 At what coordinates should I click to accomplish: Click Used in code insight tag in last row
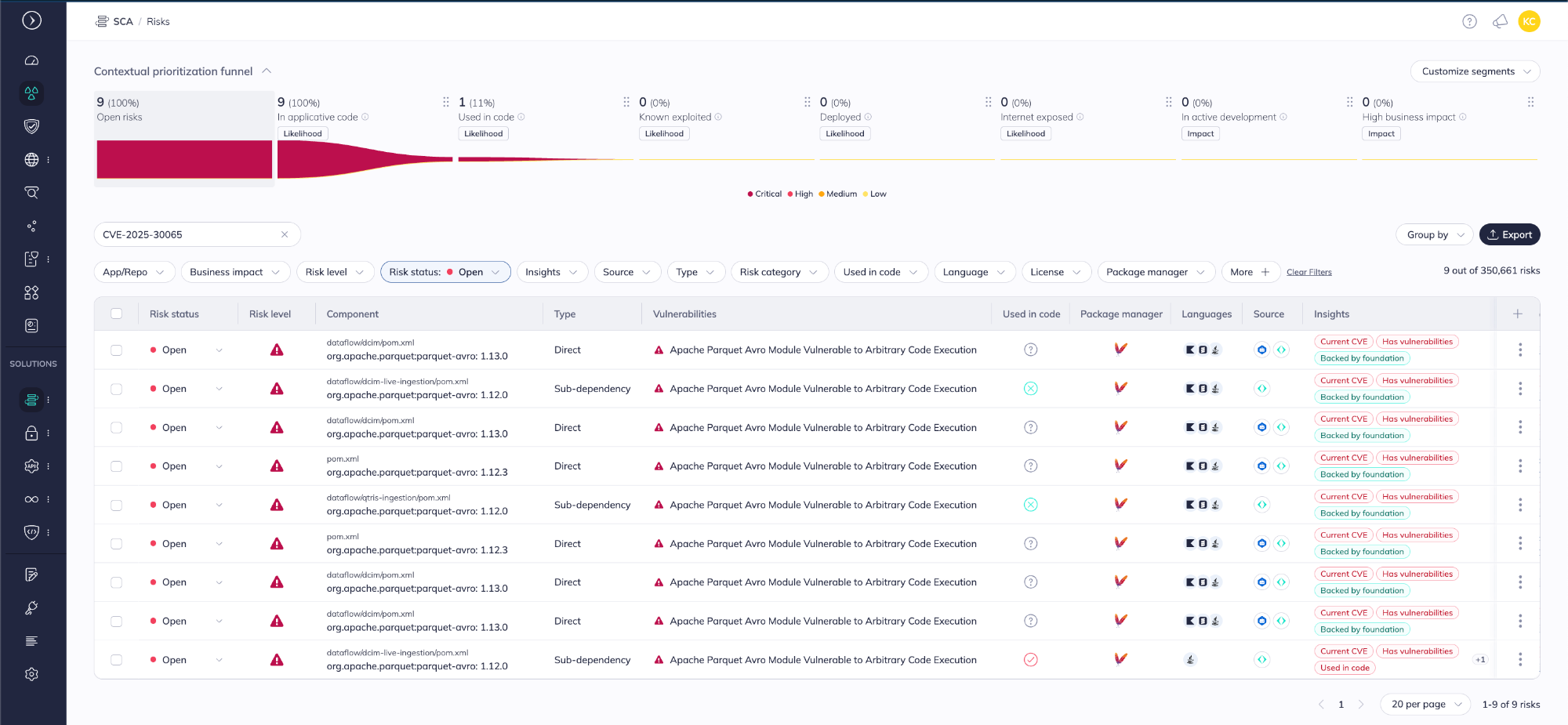pyautogui.click(x=1345, y=668)
